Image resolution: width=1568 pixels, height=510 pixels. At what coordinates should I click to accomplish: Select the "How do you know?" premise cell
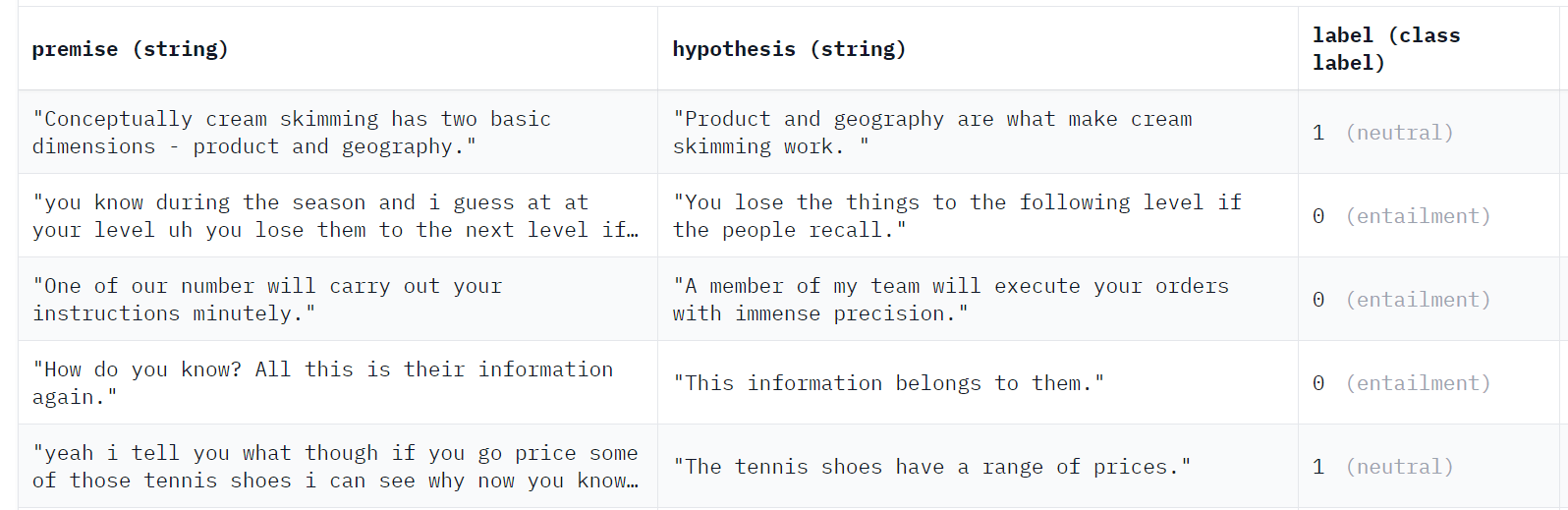coord(322,383)
